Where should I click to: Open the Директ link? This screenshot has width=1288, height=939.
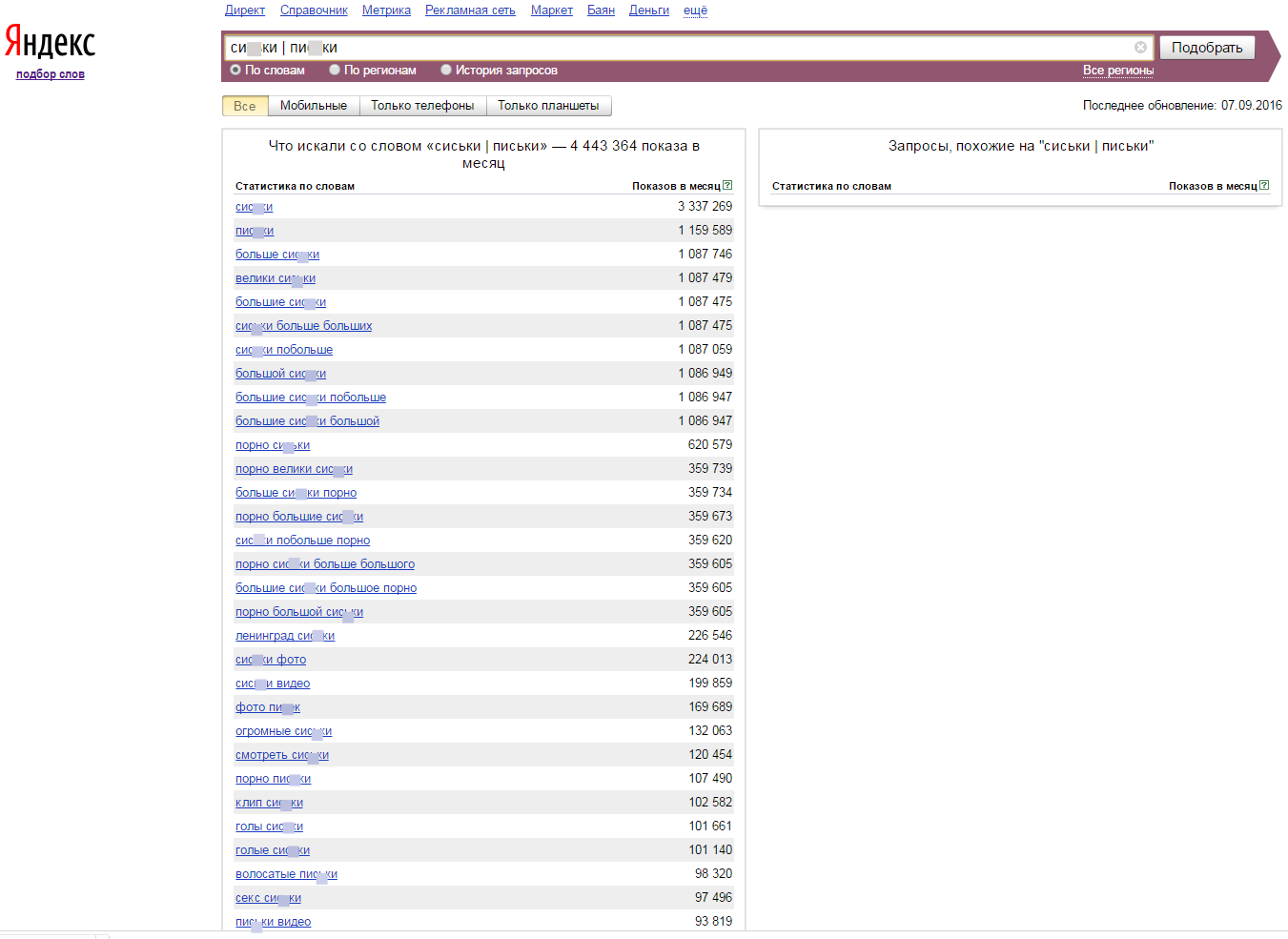(245, 10)
